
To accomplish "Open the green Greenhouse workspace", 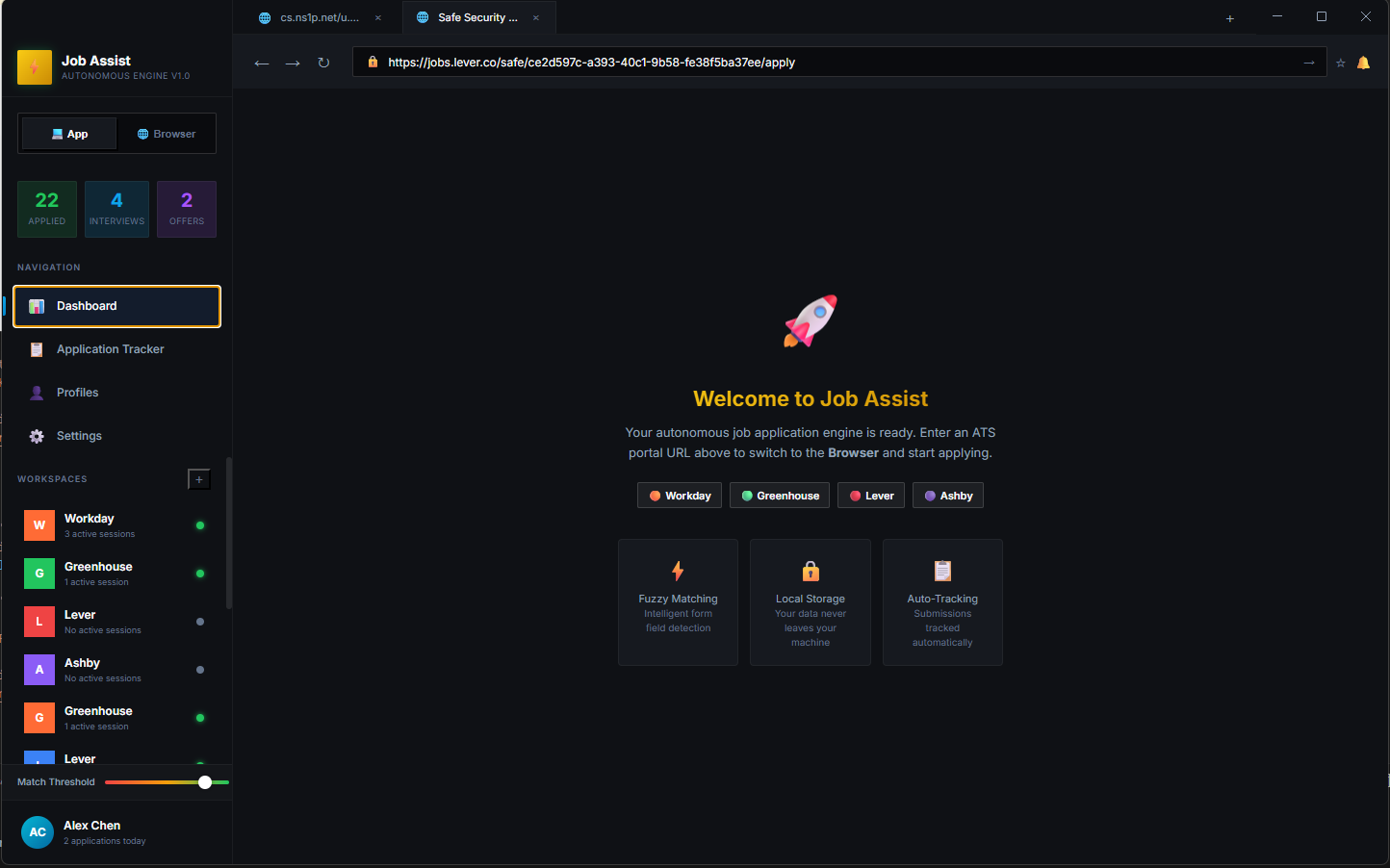I will click(116, 574).
